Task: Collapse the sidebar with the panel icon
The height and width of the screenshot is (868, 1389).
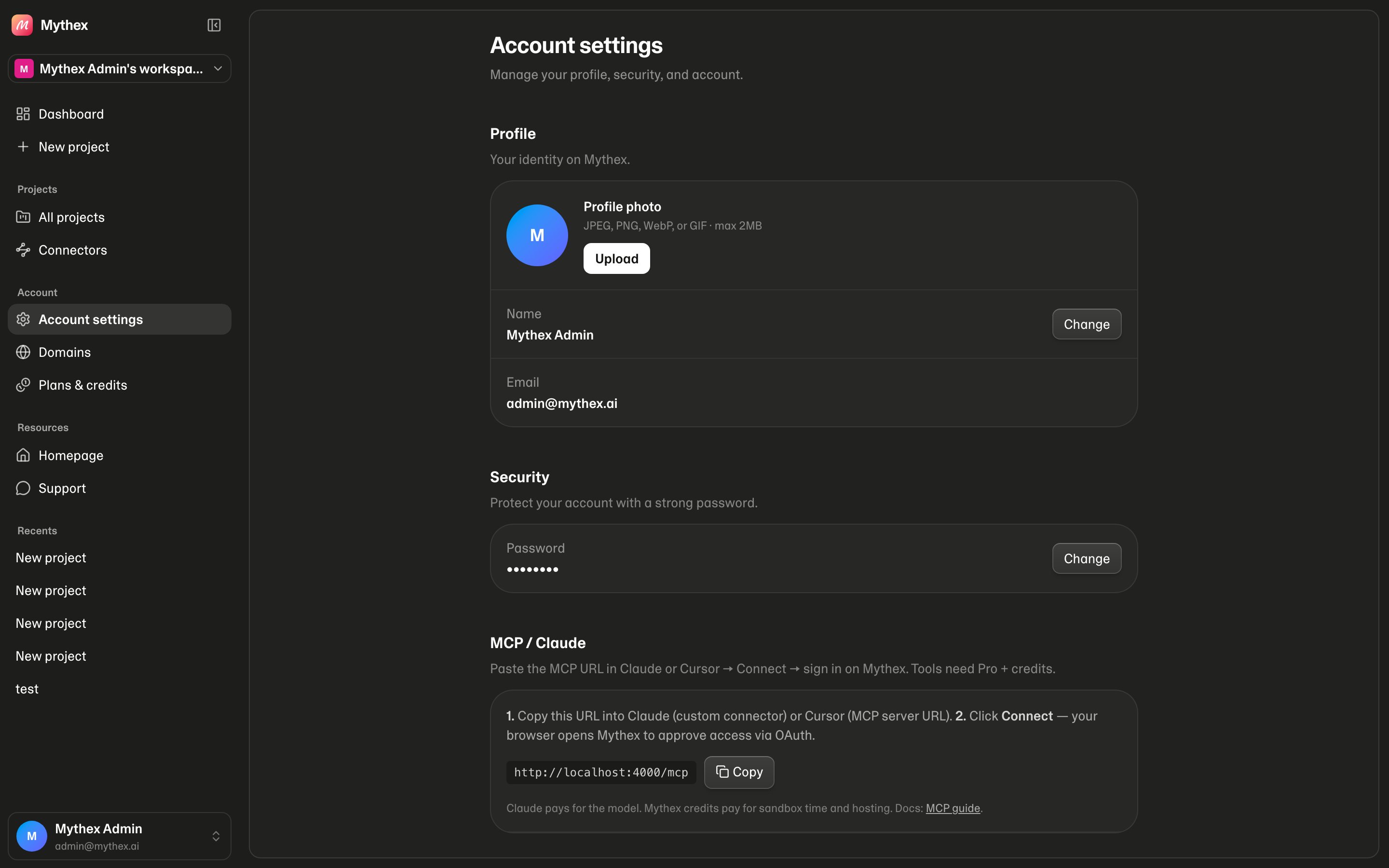Action: point(214,25)
